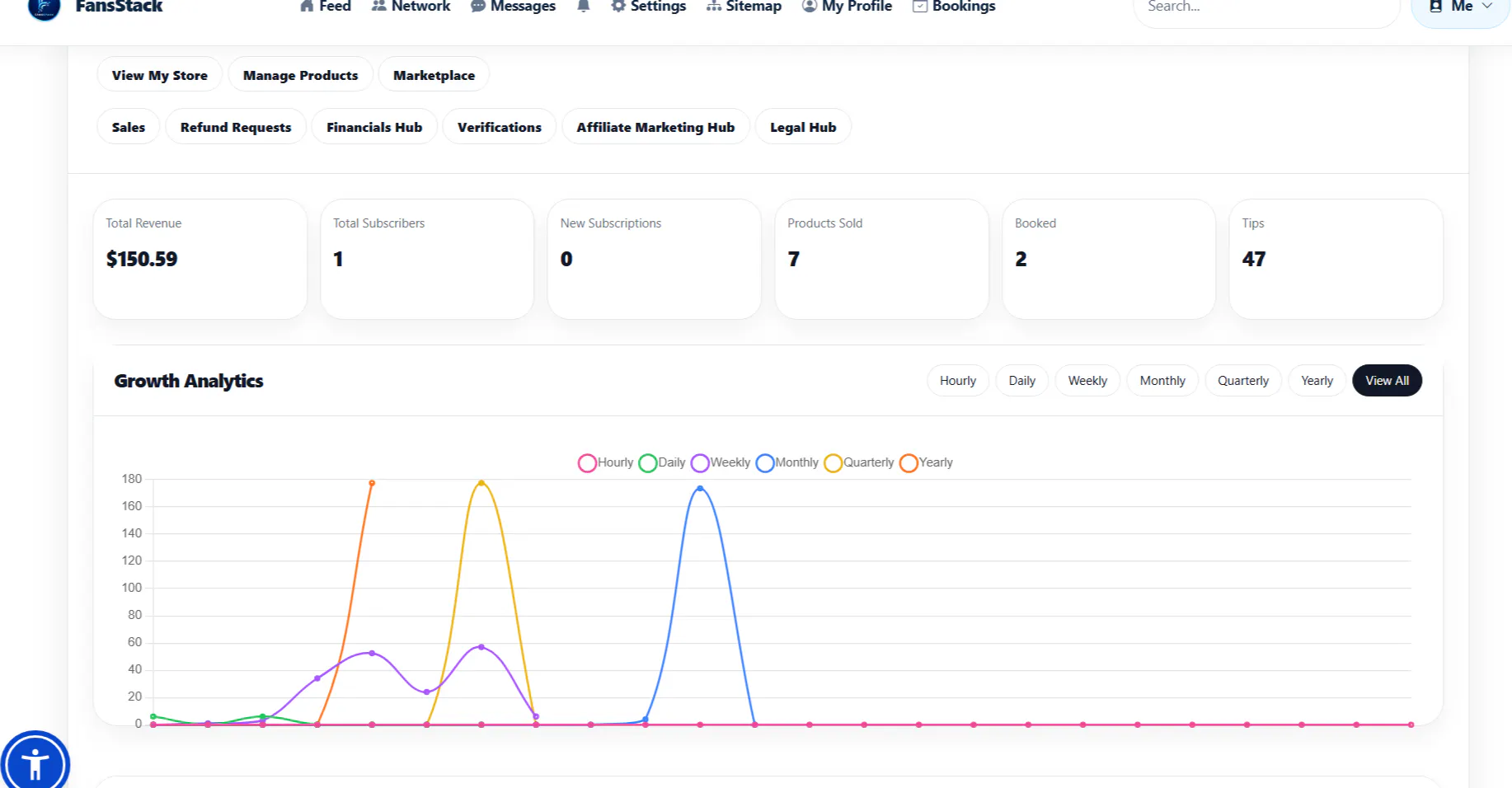Click into the Search field

[x=1266, y=8]
